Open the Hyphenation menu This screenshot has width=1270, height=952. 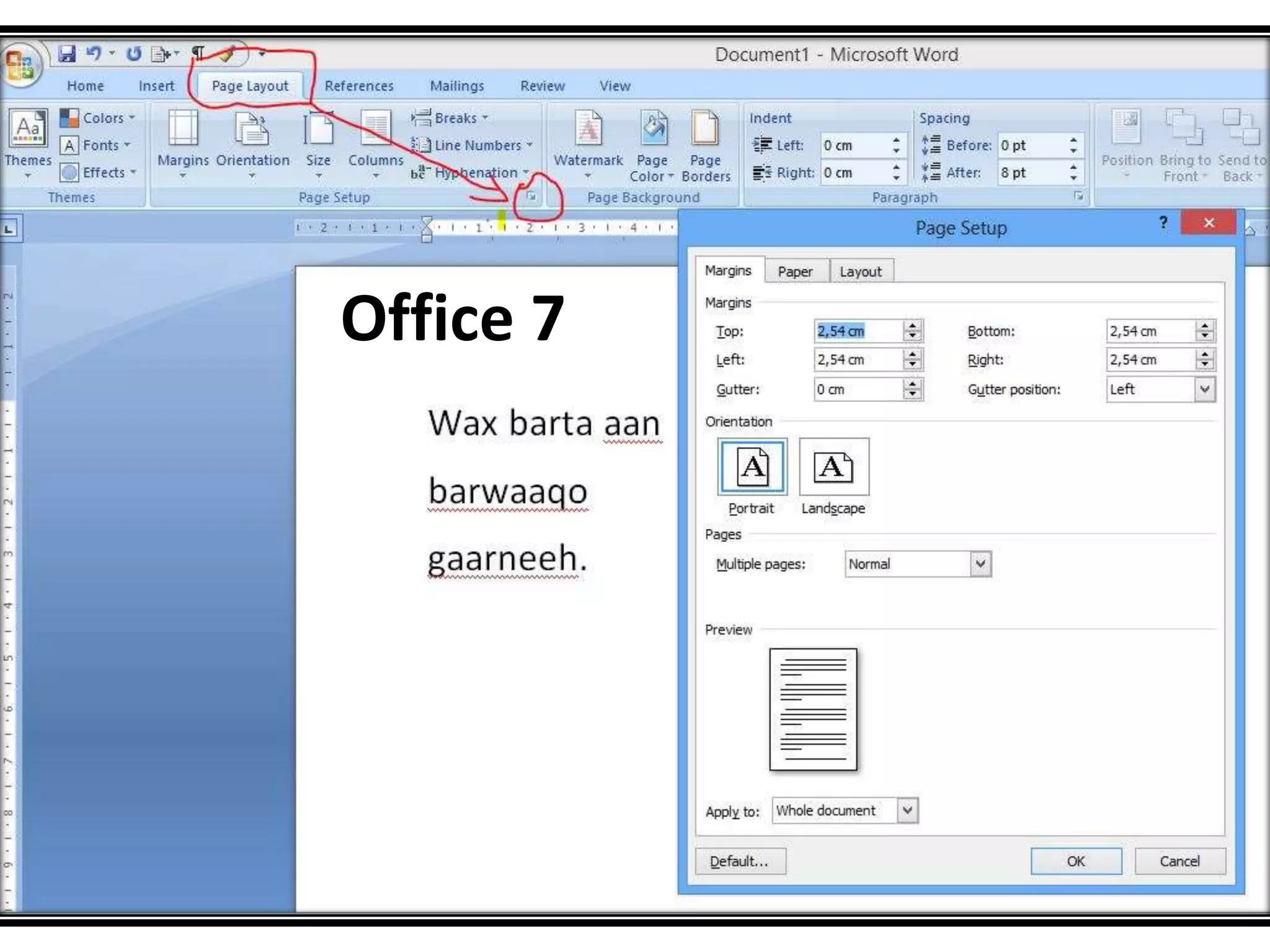(x=470, y=172)
